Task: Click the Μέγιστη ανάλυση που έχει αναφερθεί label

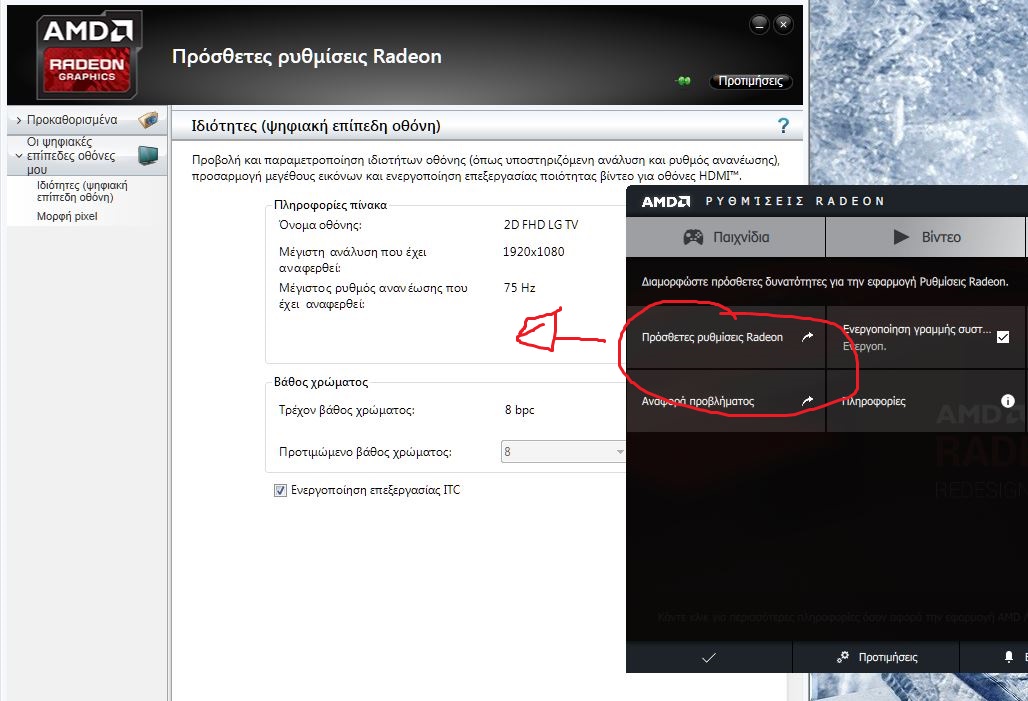Action: pyautogui.click(x=353, y=260)
